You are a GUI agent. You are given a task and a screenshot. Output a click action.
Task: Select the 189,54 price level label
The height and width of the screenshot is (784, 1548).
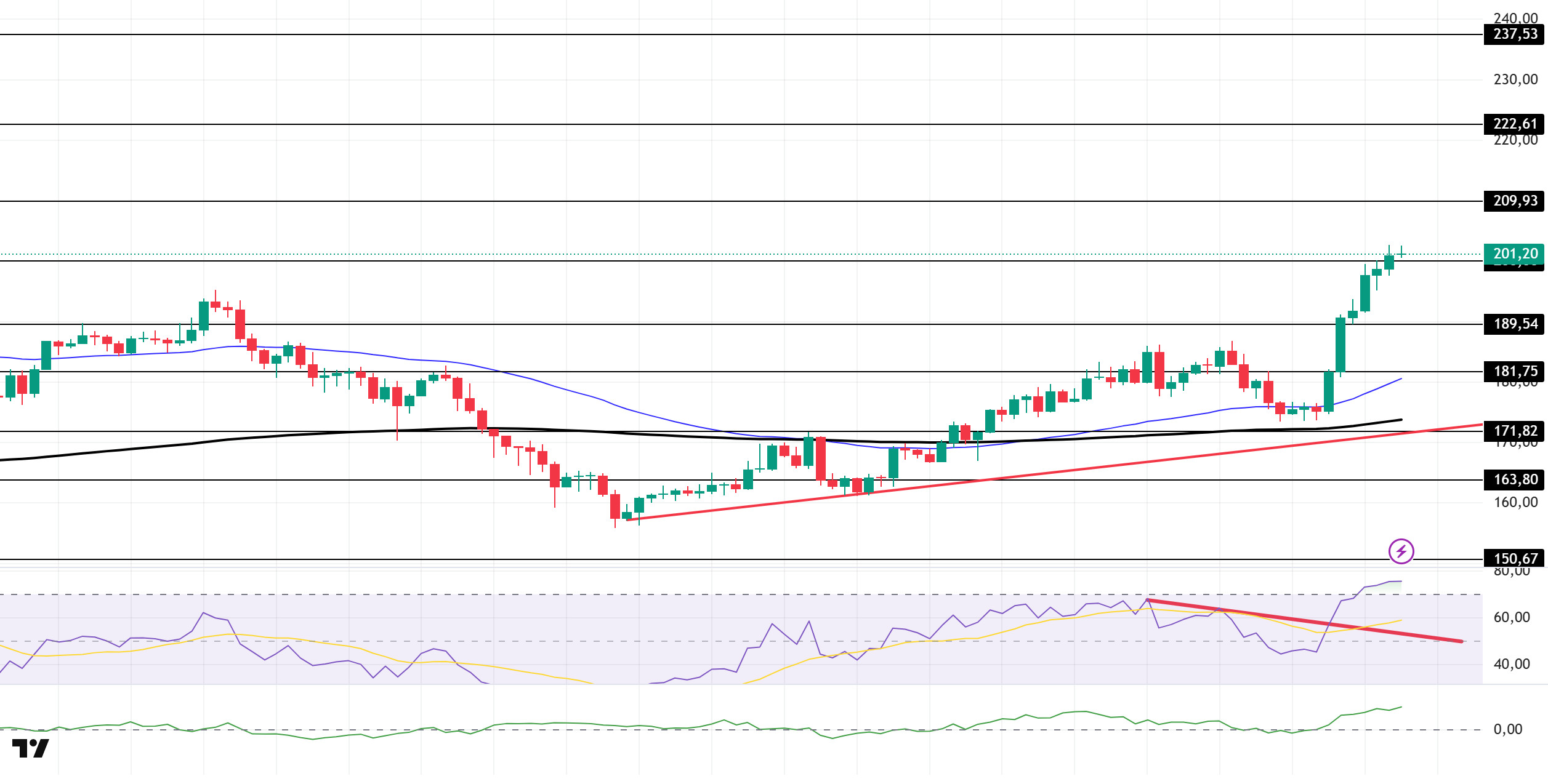1514,324
